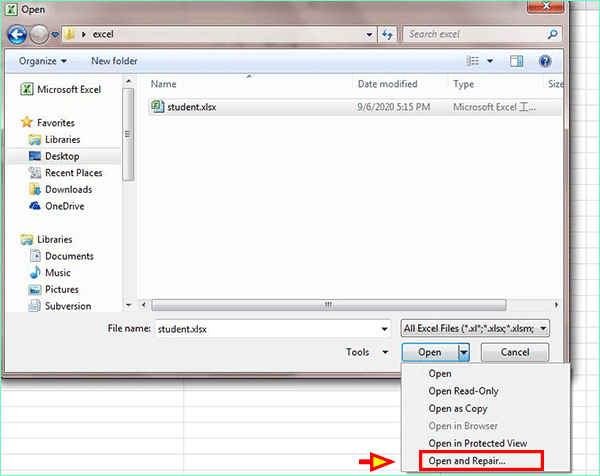Expand the File name dropdown arrow

coord(385,329)
